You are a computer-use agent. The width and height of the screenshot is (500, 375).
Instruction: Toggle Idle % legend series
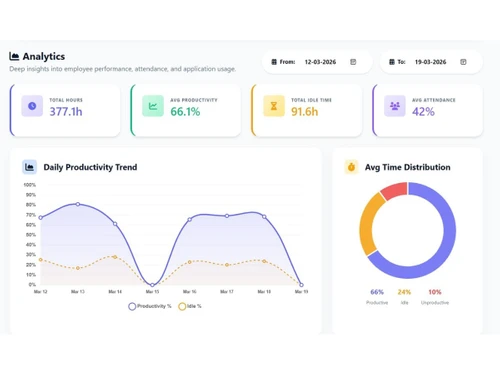(190, 306)
